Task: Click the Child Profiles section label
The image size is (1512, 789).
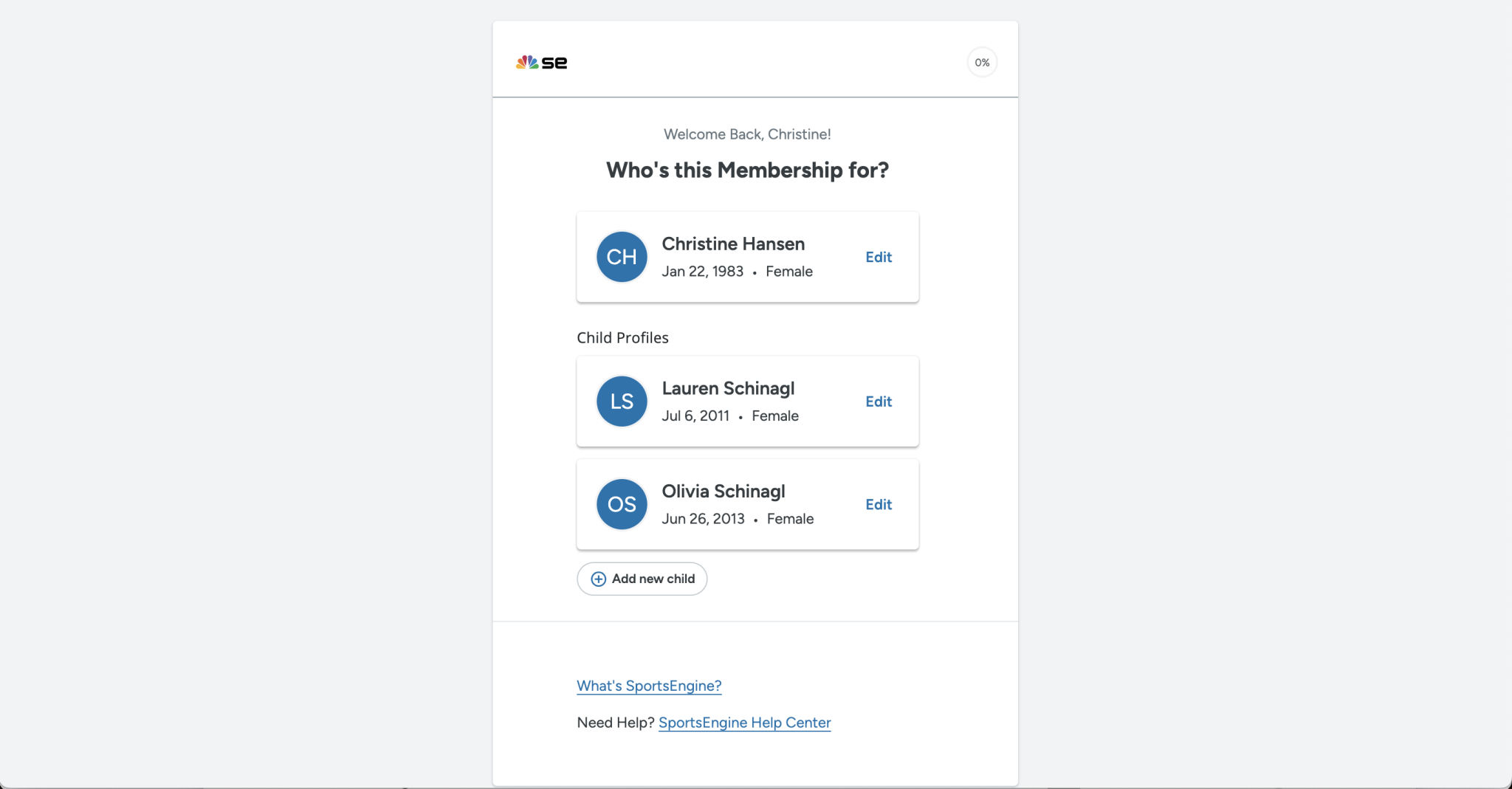Action: click(622, 338)
